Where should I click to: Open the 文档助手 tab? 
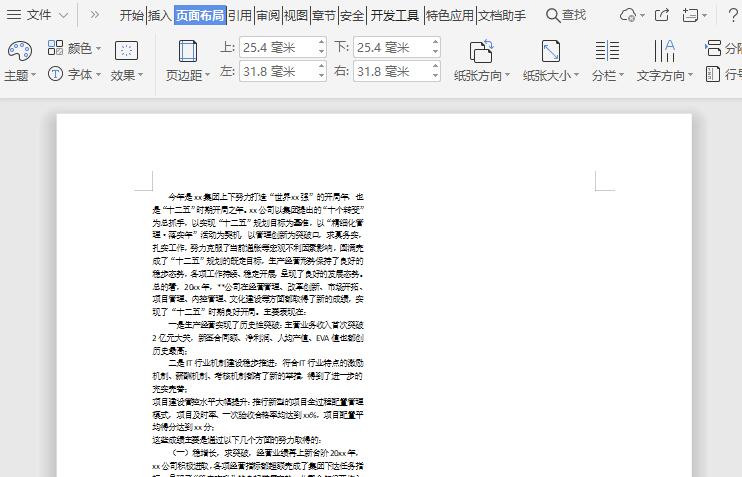tap(502, 15)
